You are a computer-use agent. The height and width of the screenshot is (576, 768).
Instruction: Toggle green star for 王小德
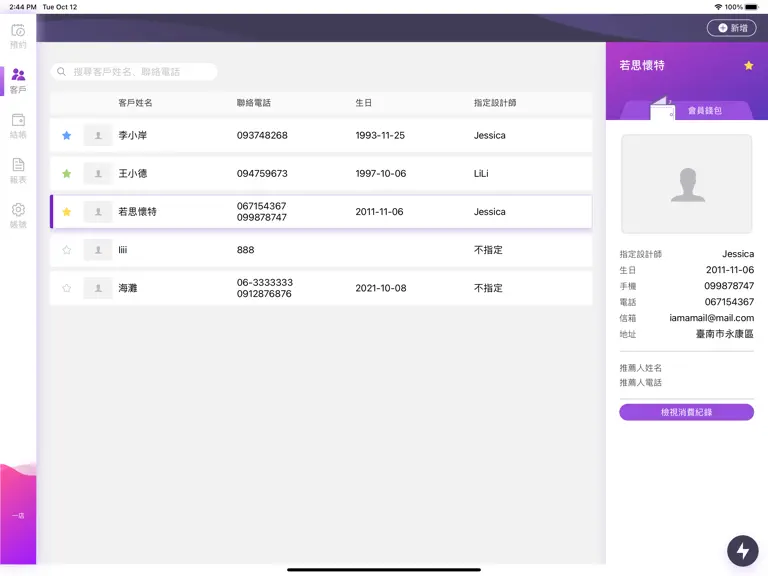[x=67, y=173]
